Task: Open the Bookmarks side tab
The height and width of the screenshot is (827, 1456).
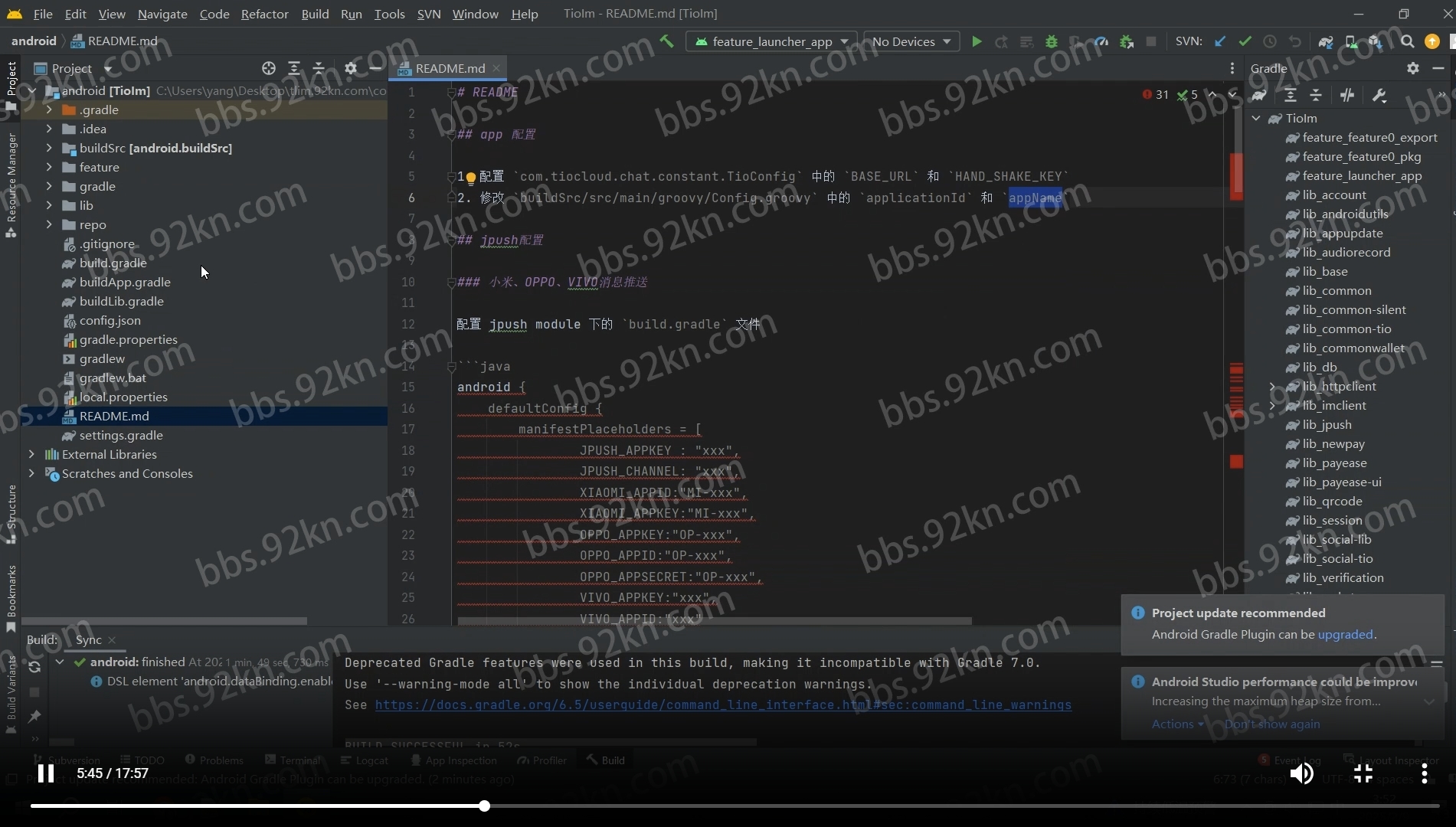Action: [11, 597]
